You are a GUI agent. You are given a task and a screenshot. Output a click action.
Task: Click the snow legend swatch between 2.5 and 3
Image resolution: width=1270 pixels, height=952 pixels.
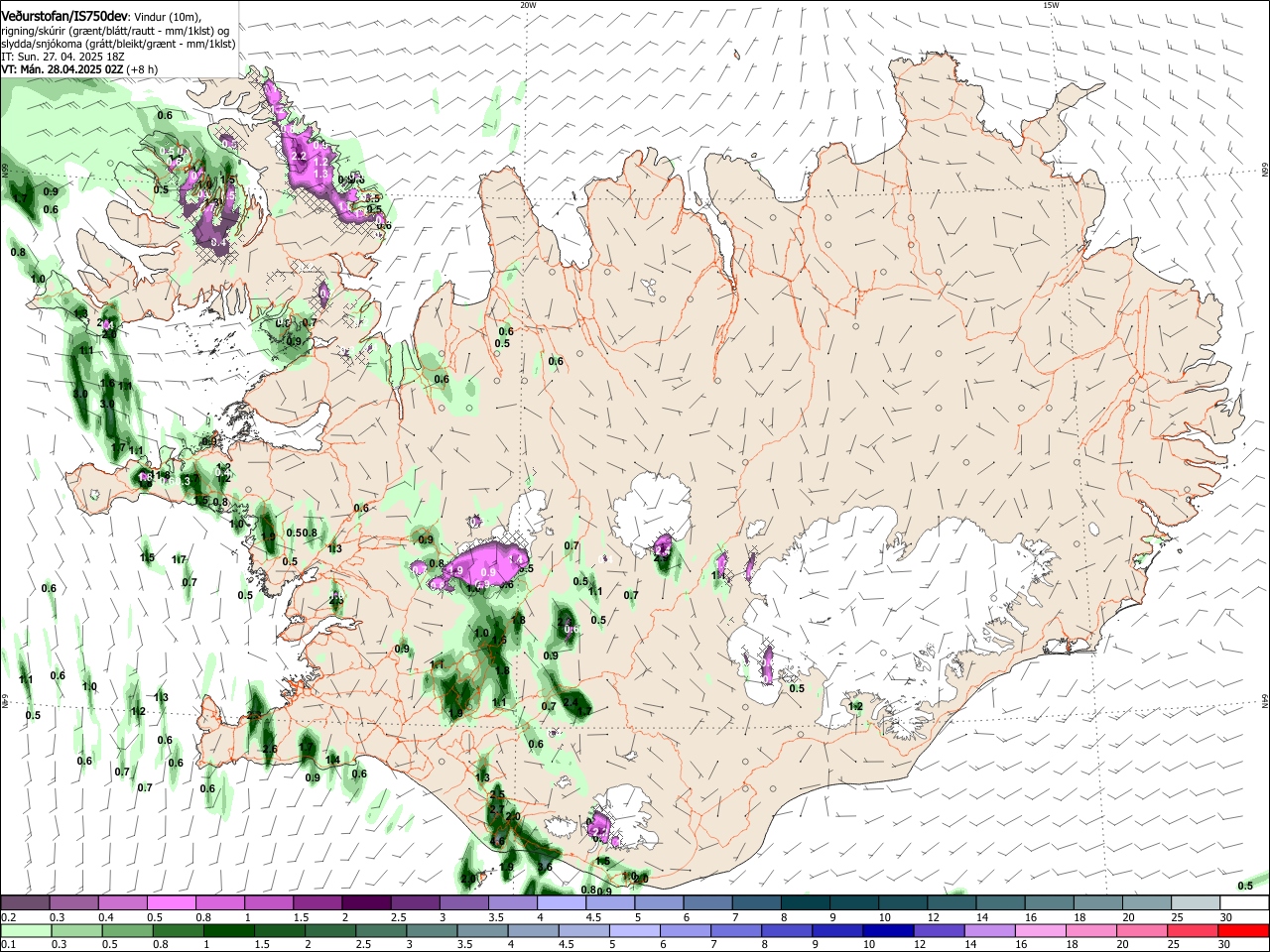pyautogui.click(x=415, y=902)
